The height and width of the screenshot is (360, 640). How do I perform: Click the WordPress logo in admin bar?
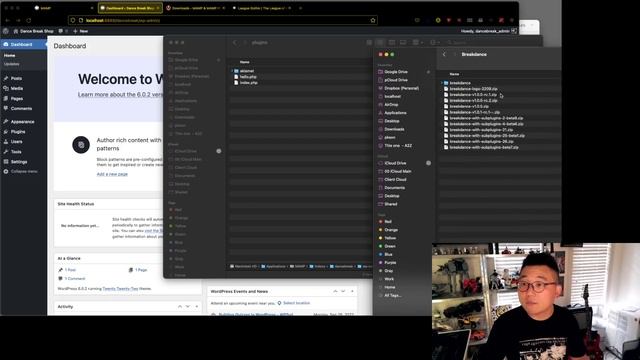tap(6, 31)
